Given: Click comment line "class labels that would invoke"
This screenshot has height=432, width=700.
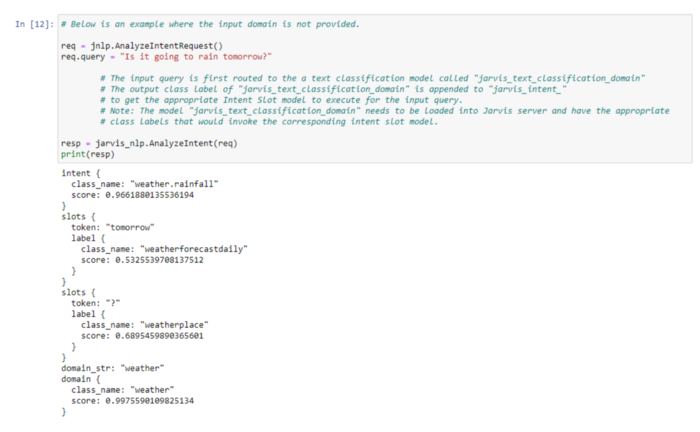Looking at the screenshot, I should [x=269, y=122].
